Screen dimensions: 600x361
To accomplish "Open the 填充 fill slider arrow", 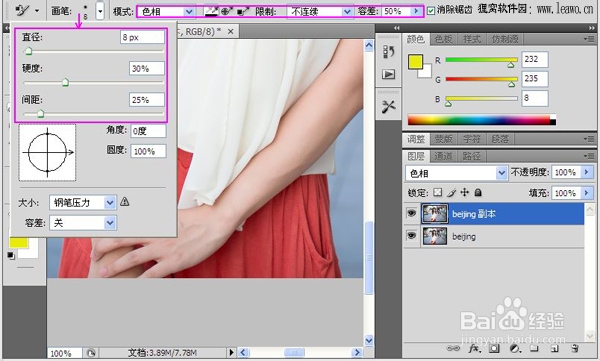I will 587,193.
